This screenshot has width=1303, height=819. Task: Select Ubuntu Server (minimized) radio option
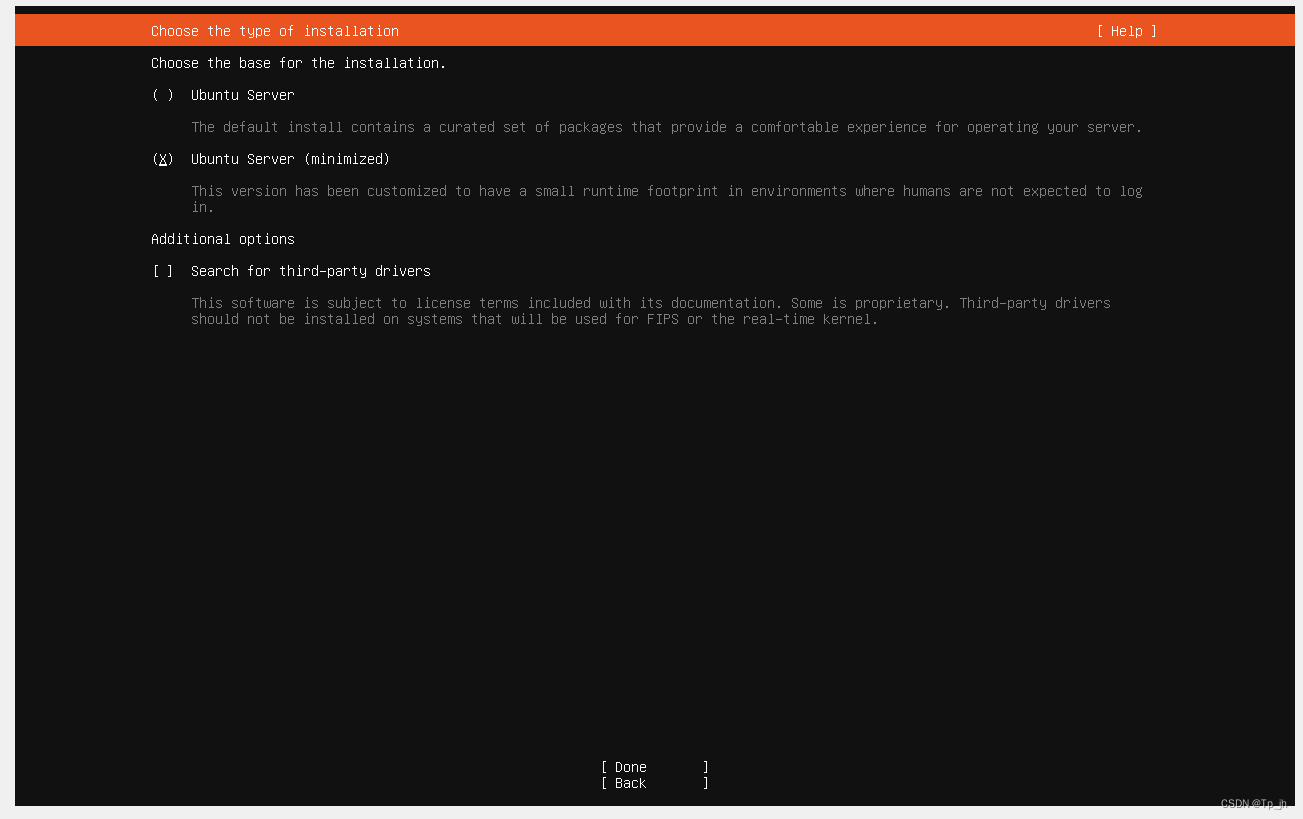coord(163,159)
